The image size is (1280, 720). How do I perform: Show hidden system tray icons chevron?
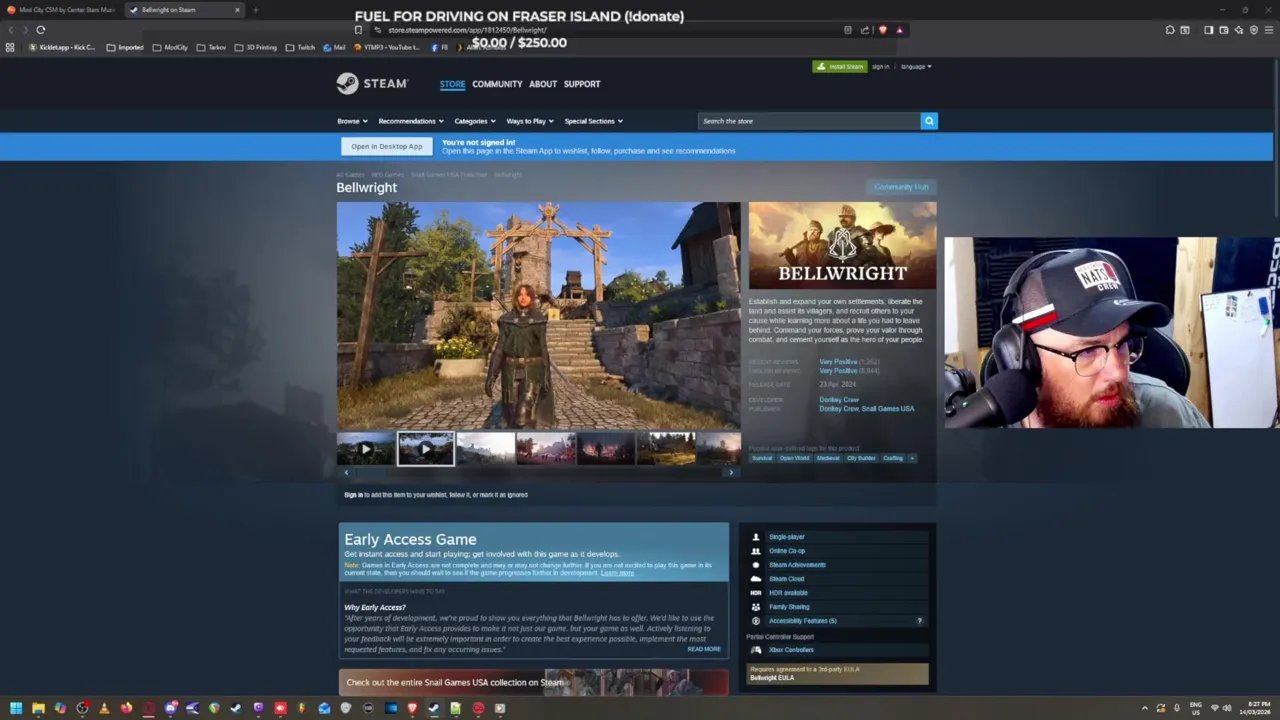1145,708
